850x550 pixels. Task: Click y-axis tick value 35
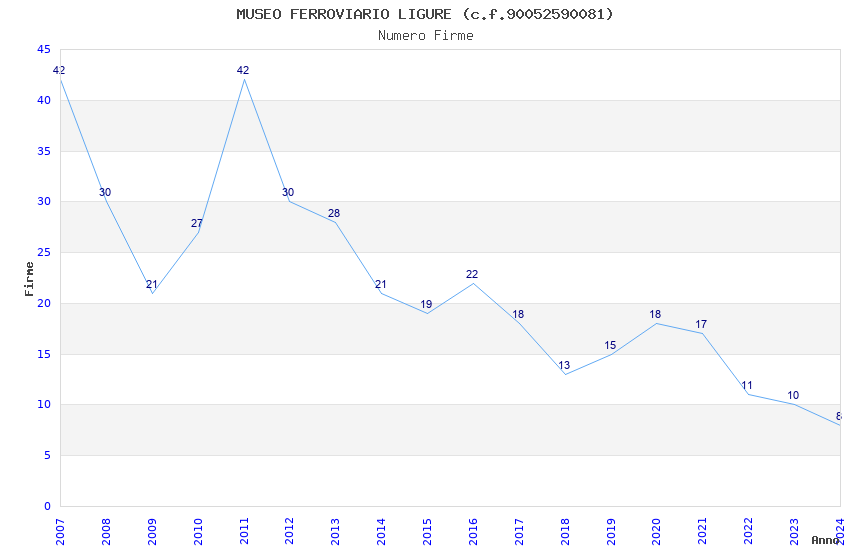(44, 151)
